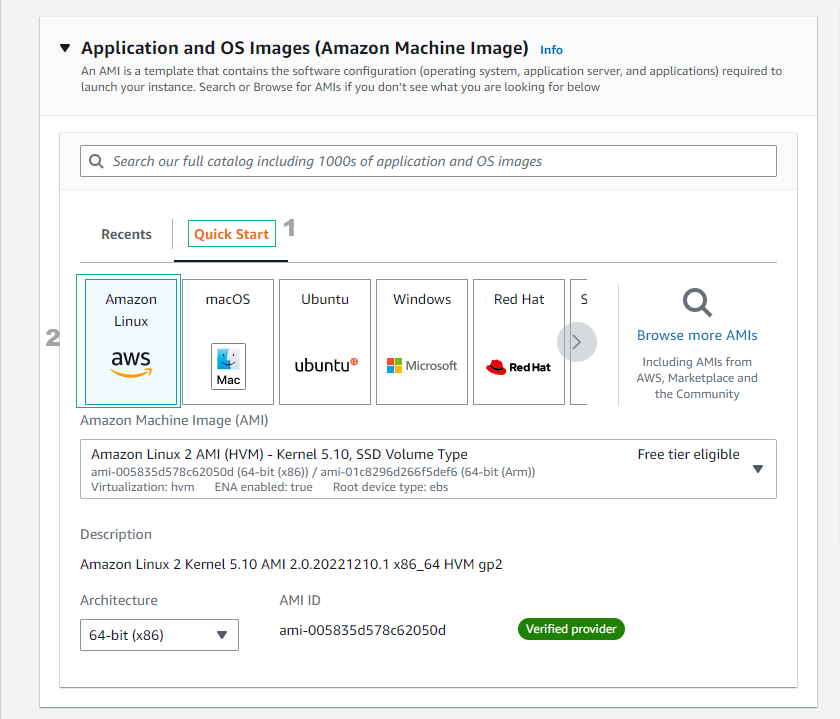Click the Architecture field label
The width and height of the screenshot is (840, 719).
[119, 600]
